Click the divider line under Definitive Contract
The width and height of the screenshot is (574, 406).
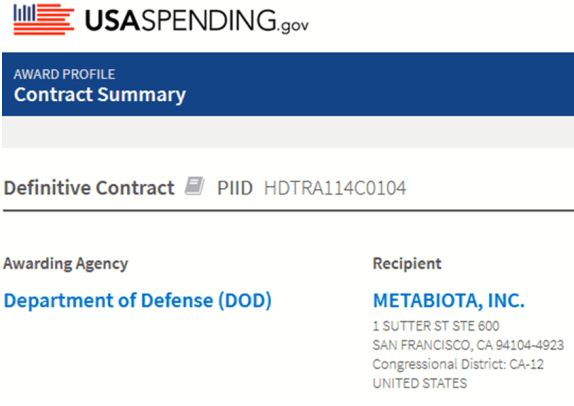point(288,211)
